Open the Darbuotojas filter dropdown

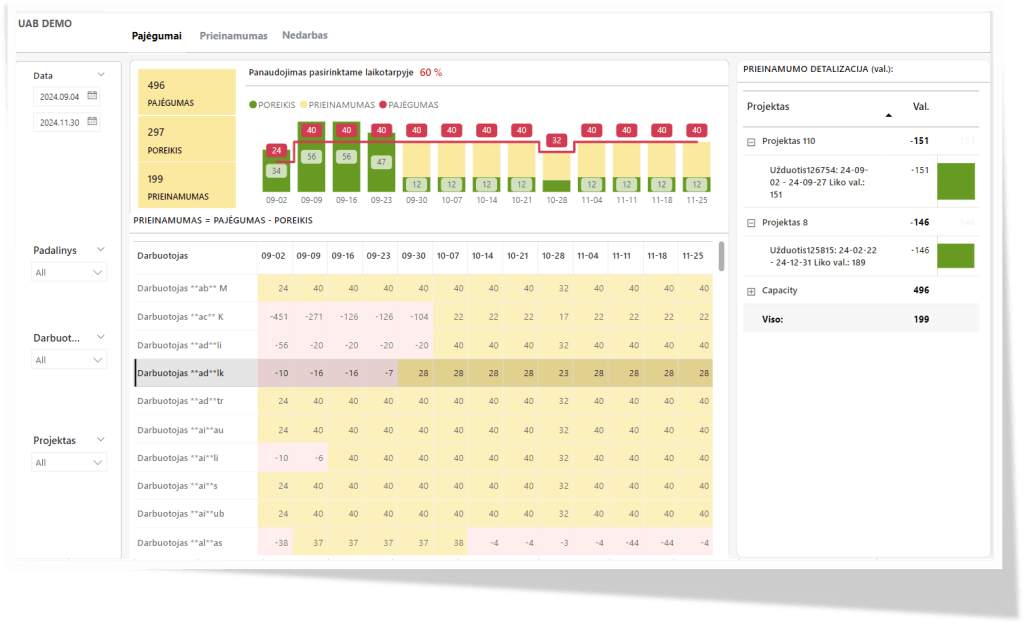coord(68,360)
